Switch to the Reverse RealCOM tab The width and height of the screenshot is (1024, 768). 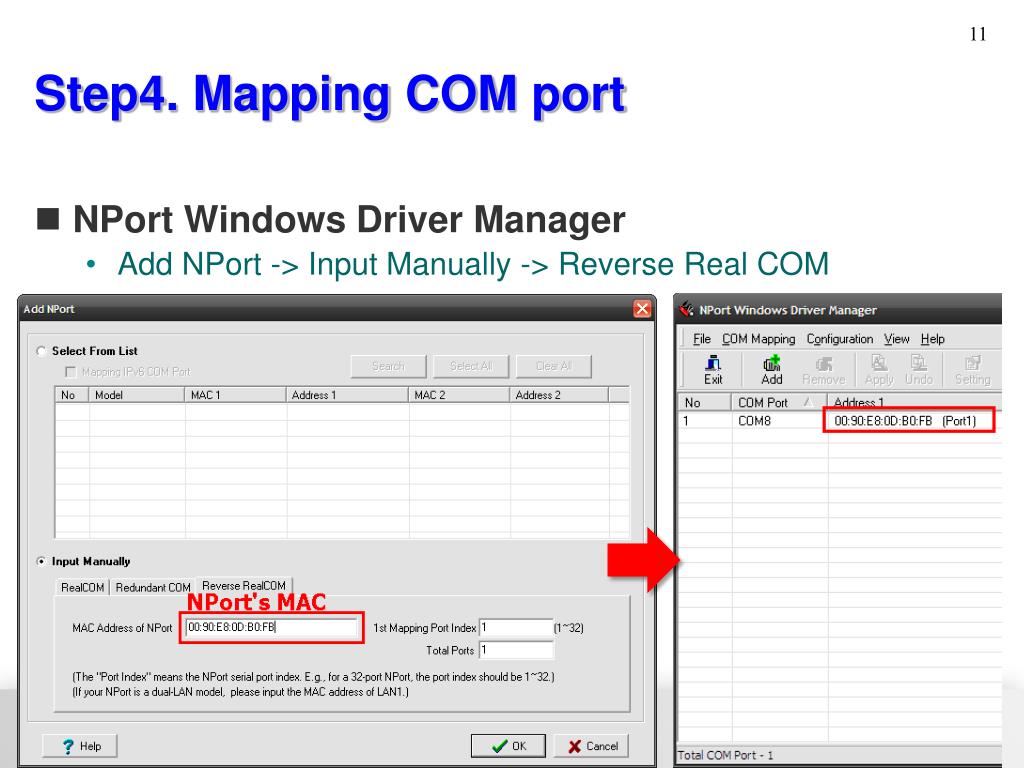pyautogui.click(x=244, y=586)
